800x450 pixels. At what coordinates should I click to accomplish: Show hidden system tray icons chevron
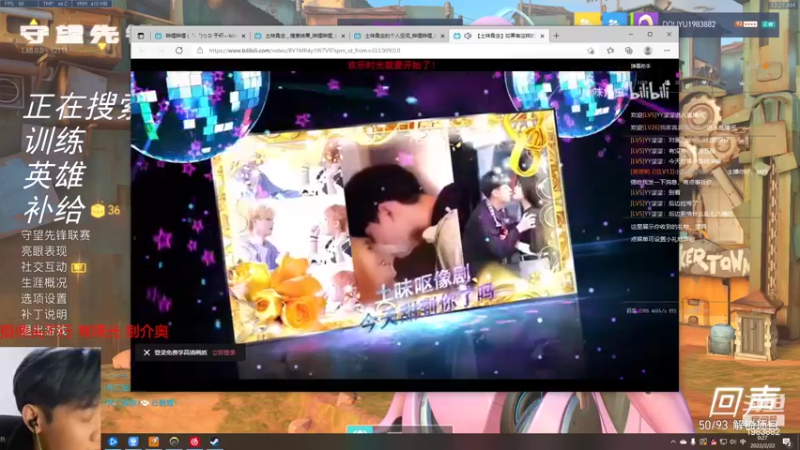pos(673,442)
